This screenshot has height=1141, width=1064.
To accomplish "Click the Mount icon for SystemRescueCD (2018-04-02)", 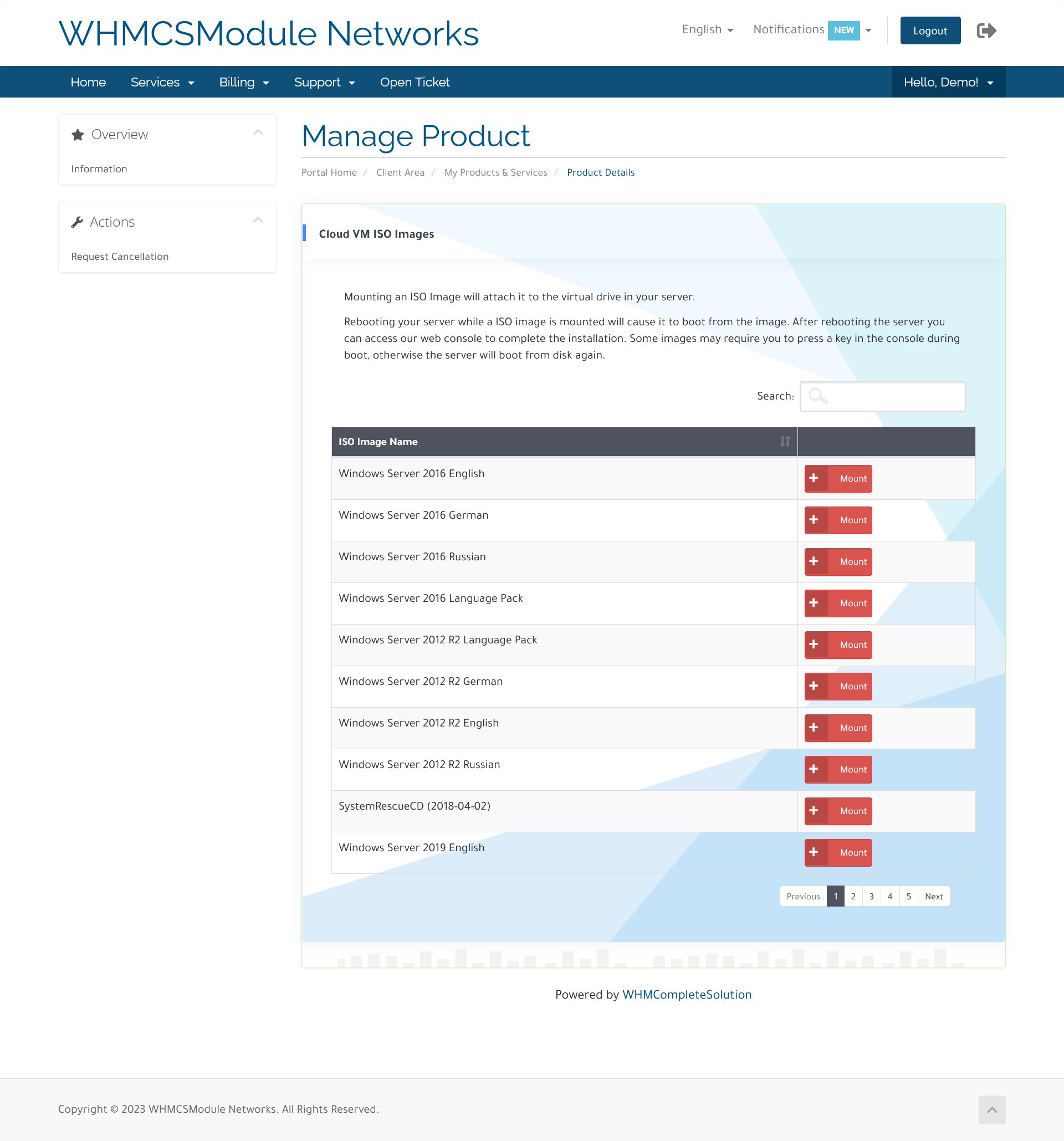I will click(838, 811).
